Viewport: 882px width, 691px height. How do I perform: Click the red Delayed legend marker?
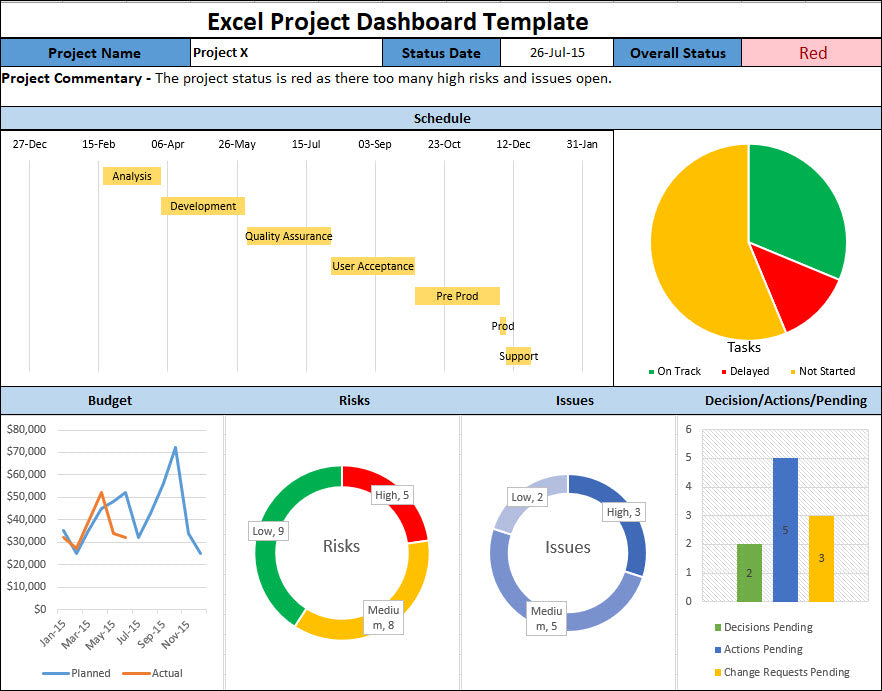pyautogui.click(x=723, y=371)
